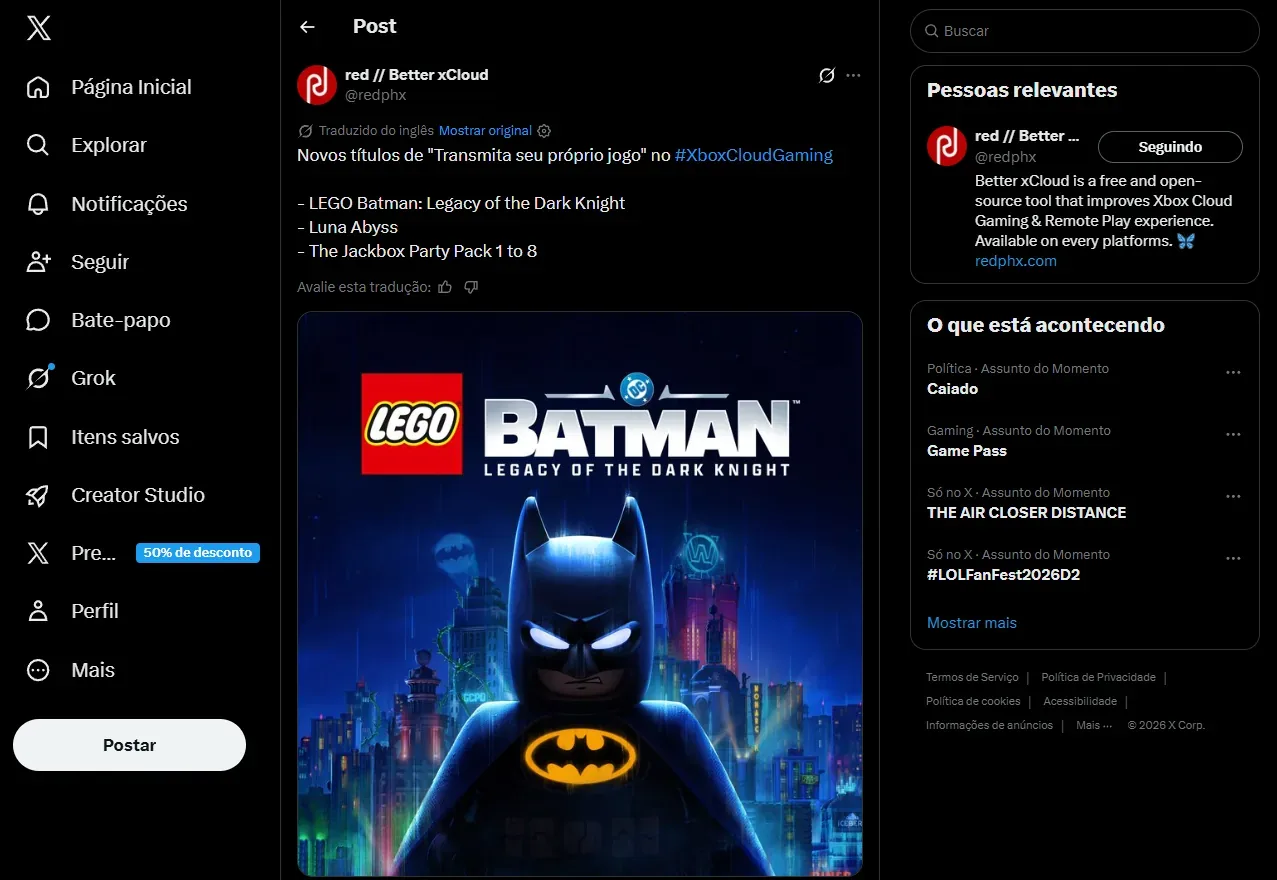This screenshot has width=1277, height=880.
Task: Select Bate-papo menu label
Action: point(121,320)
